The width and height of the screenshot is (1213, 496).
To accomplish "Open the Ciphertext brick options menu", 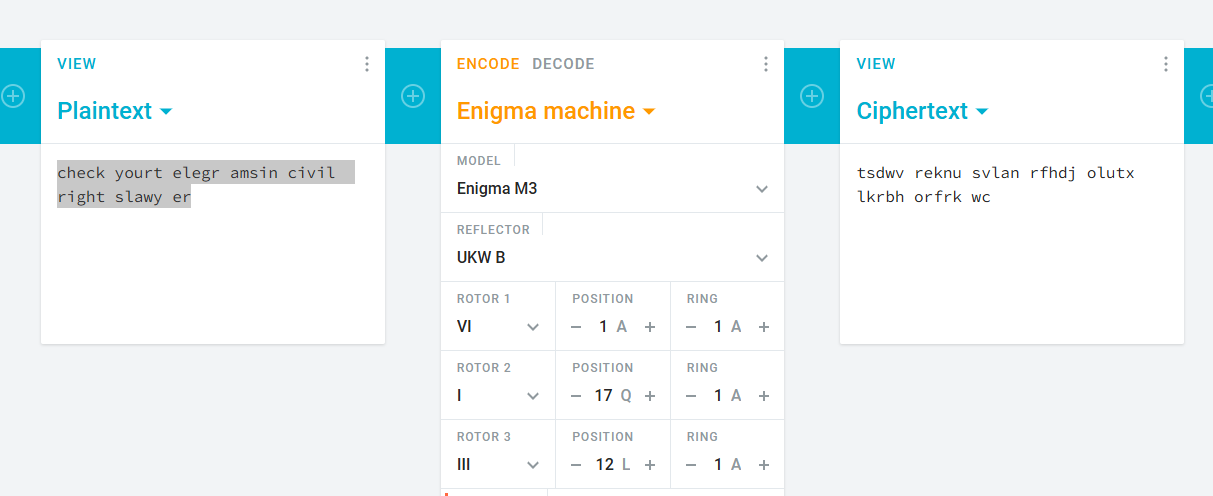I will click(1166, 64).
